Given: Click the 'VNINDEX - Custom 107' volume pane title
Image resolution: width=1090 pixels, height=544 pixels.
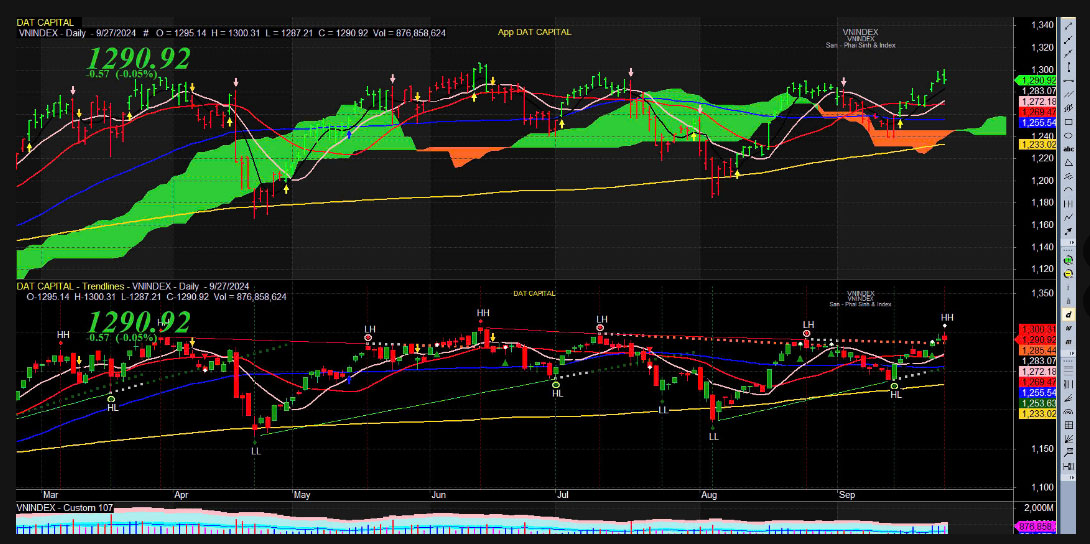Looking at the screenshot, I should pyautogui.click(x=65, y=508).
